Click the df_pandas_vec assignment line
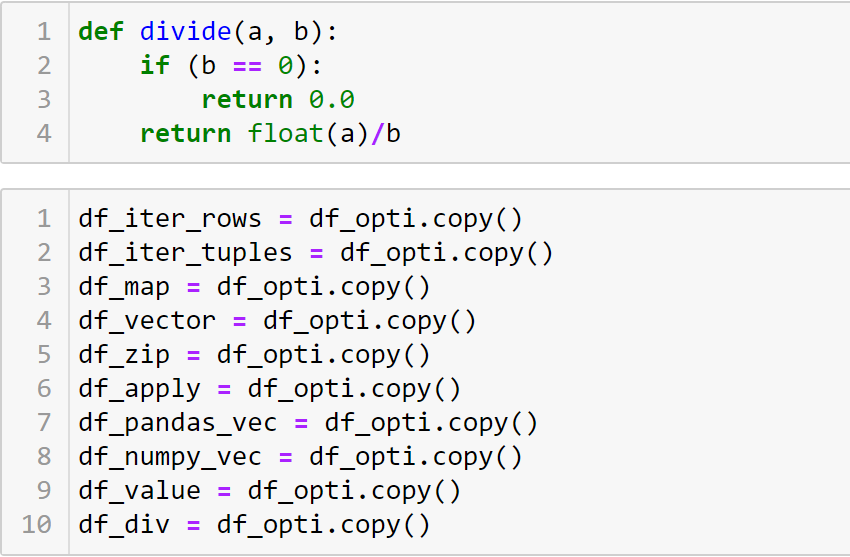The height and width of the screenshot is (557, 850). pos(308,423)
